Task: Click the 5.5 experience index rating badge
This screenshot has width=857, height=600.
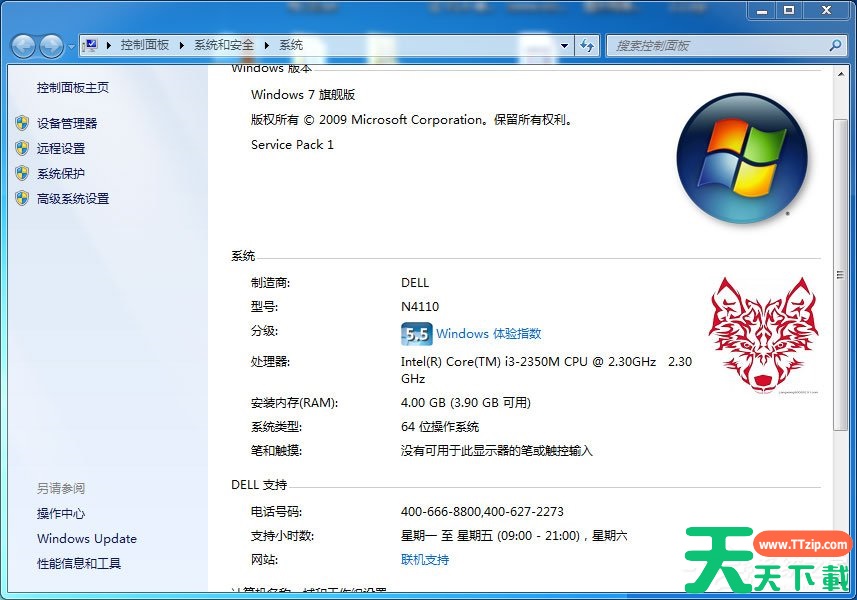Action: pyautogui.click(x=416, y=334)
